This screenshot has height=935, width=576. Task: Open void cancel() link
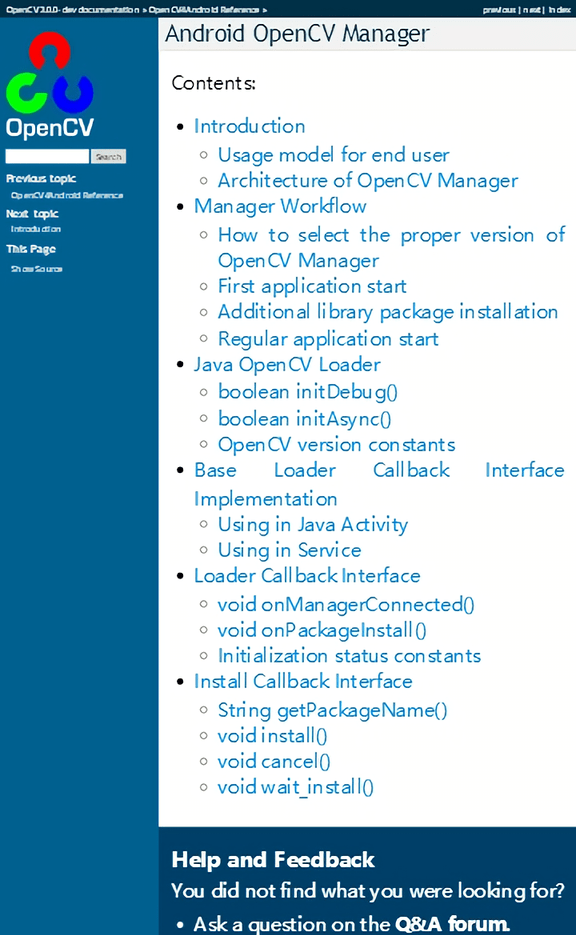(x=274, y=761)
